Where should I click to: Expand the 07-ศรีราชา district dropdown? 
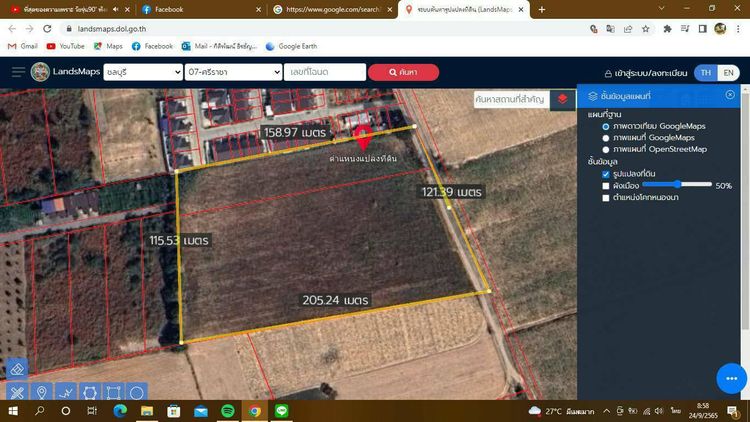click(x=233, y=72)
